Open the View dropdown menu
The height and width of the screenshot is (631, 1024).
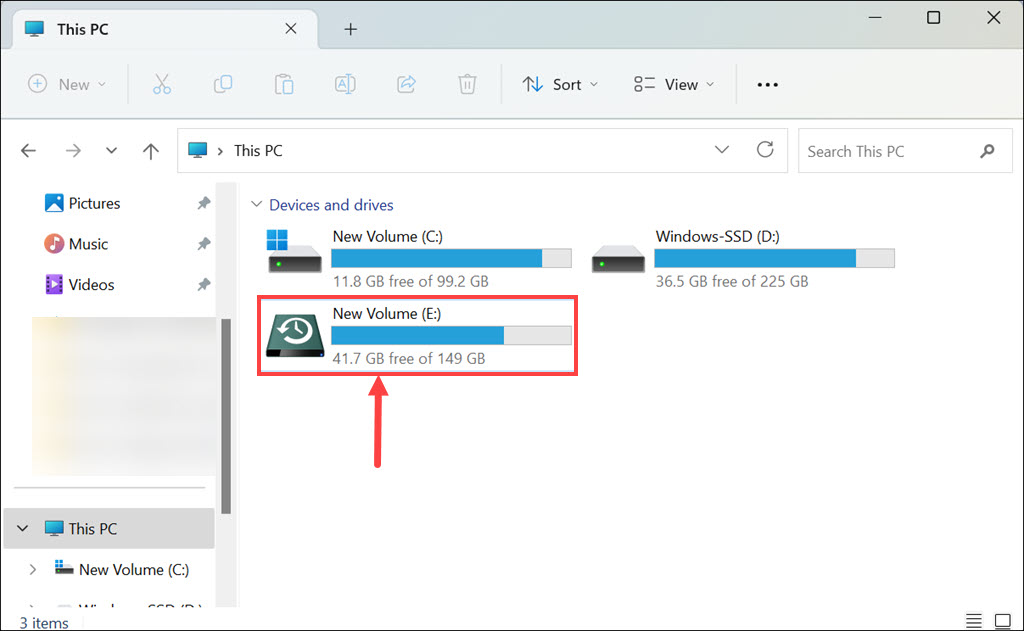click(674, 85)
